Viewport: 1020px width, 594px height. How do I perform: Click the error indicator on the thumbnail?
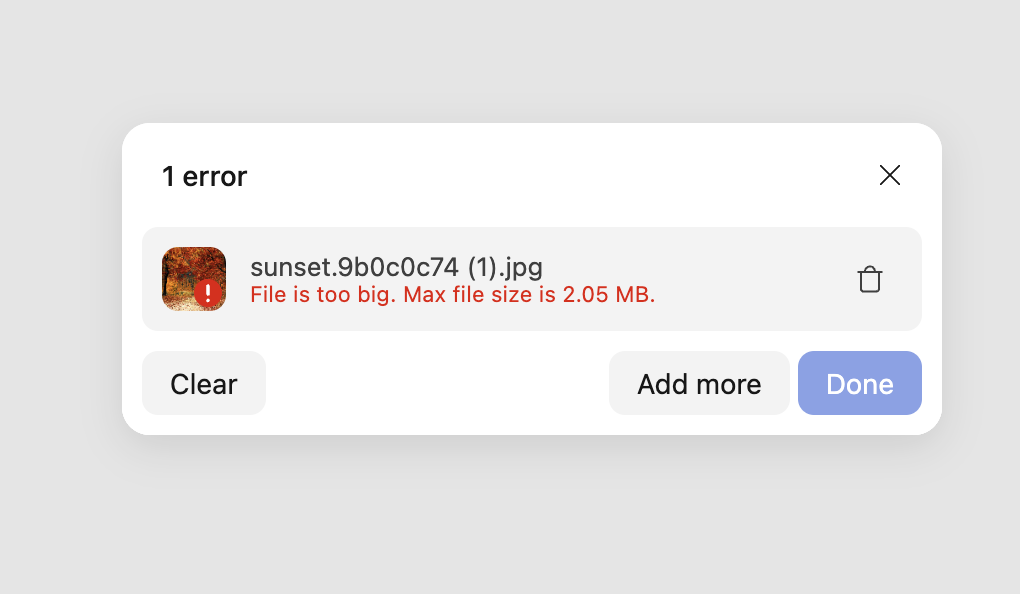click(208, 293)
